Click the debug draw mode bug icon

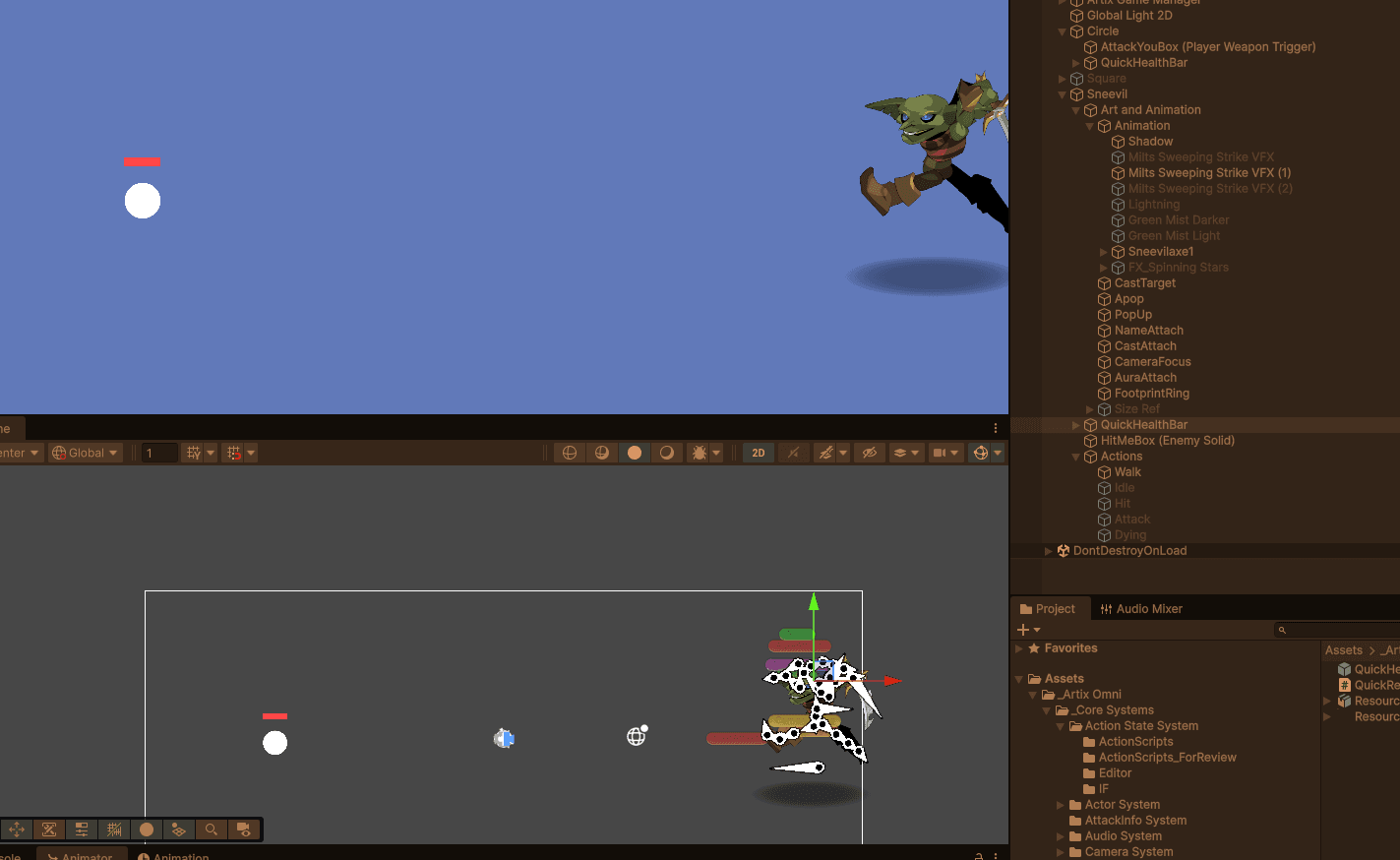click(x=699, y=453)
